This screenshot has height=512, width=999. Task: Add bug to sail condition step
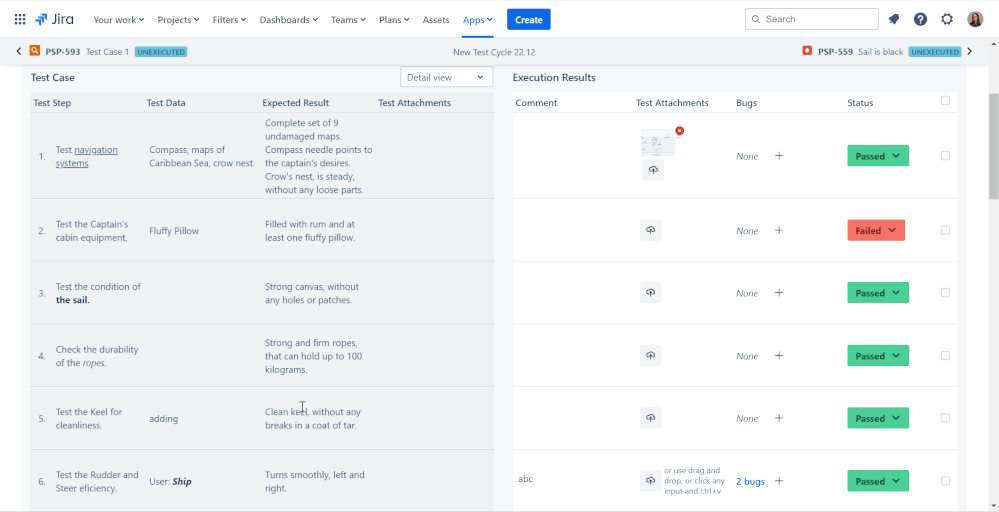pyautogui.click(x=779, y=292)
